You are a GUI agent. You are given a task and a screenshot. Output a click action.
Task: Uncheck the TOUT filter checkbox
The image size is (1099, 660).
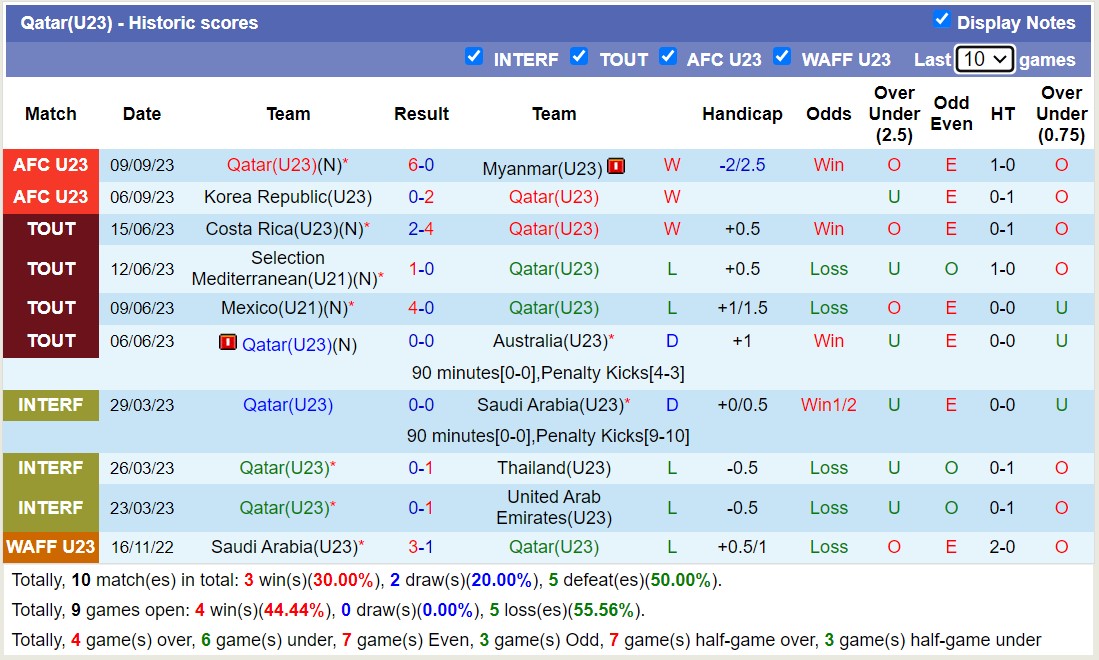pos(579,57)
